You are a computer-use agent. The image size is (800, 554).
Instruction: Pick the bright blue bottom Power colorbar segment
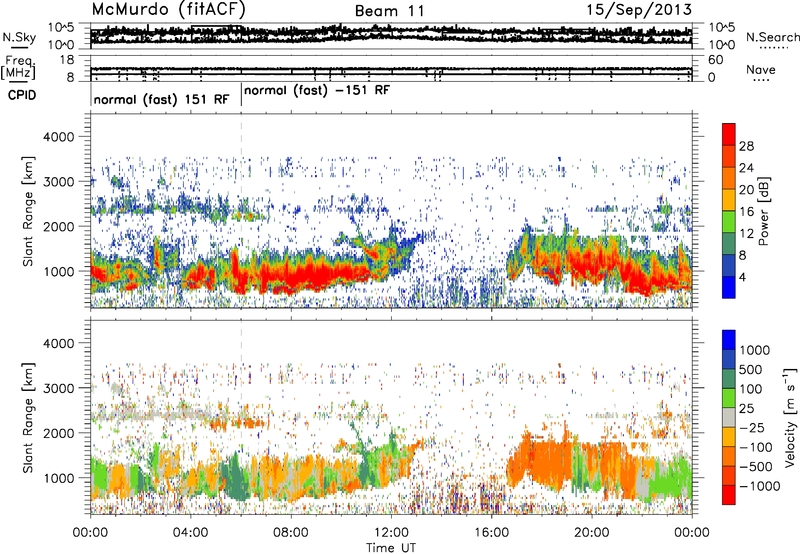tap(729, 287)
